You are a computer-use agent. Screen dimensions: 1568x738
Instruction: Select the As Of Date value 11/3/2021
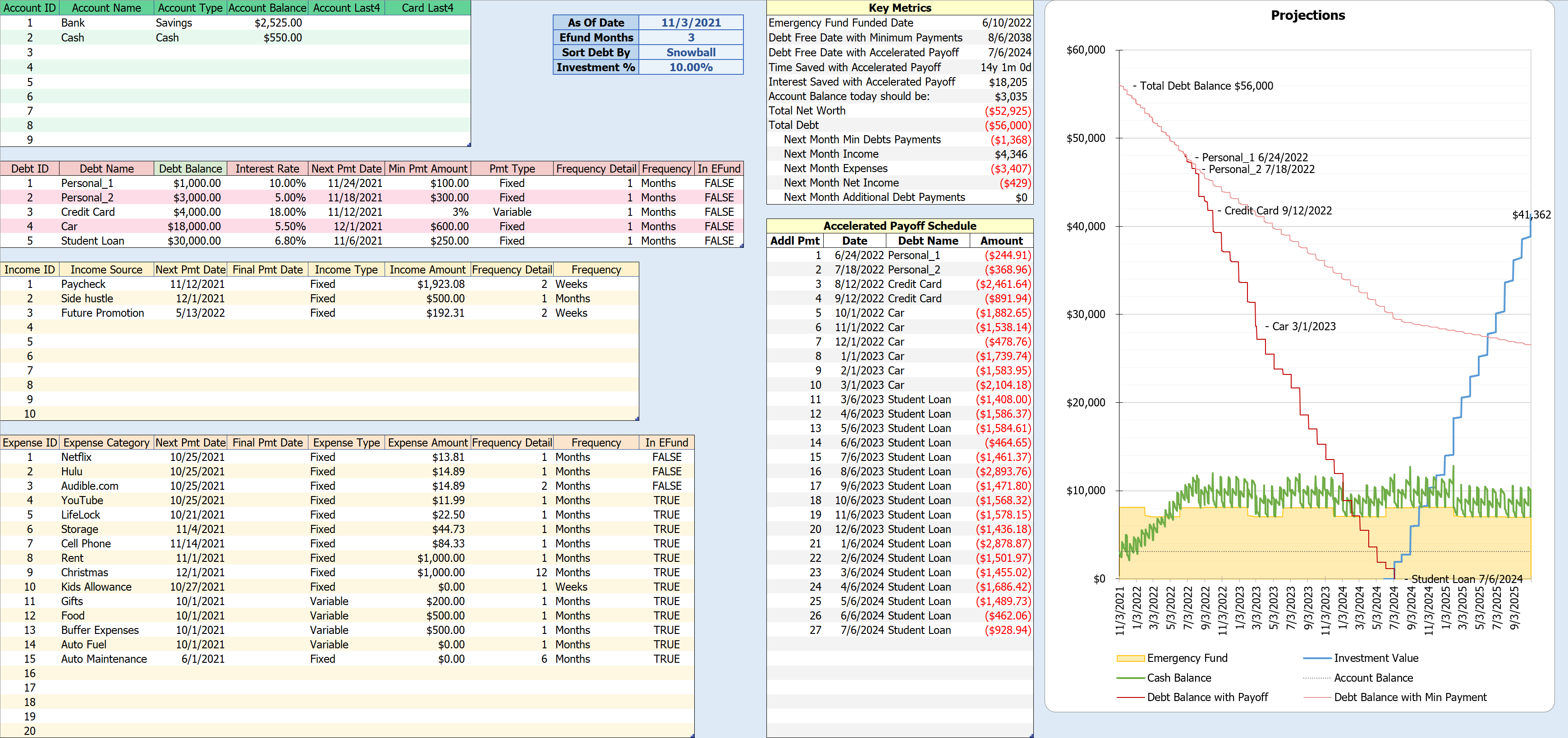[x=691, y=23]
